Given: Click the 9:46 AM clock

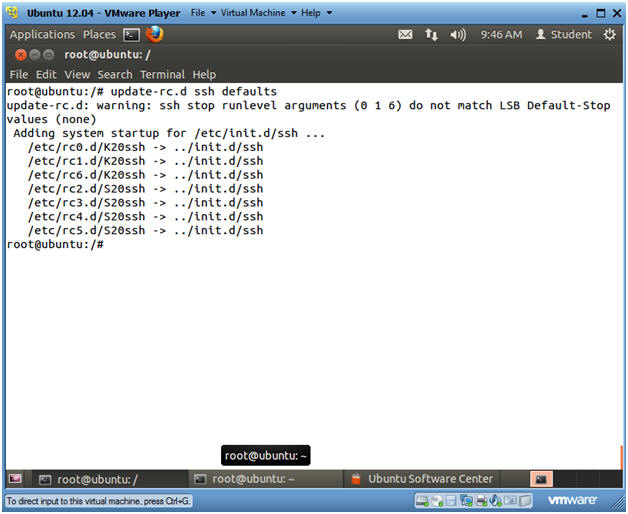Looking at the screenshot, I should click(501, 35).
